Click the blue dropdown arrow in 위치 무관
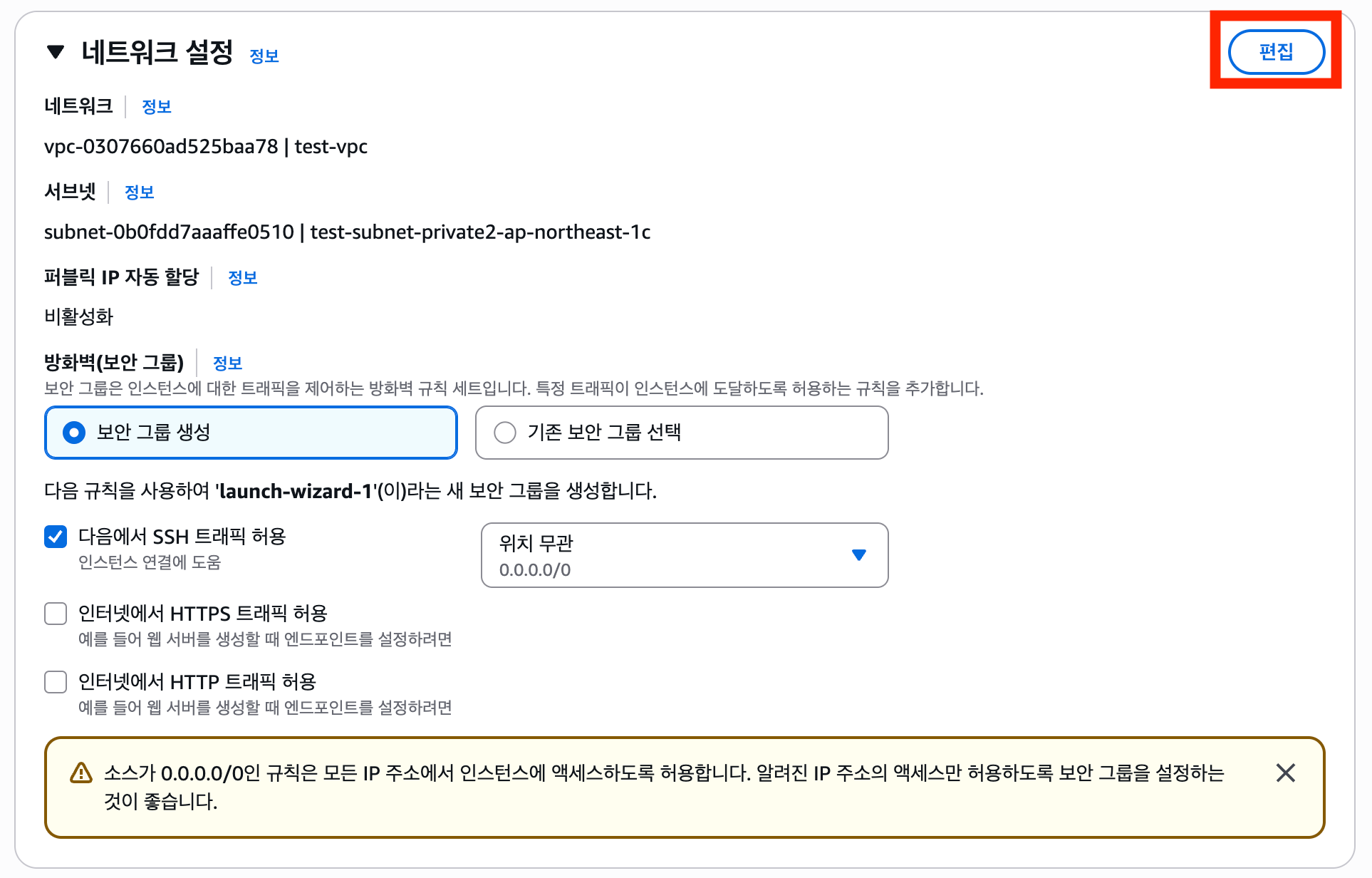The height and width of the screenshot is (878, 1372). tap(859, 555)
